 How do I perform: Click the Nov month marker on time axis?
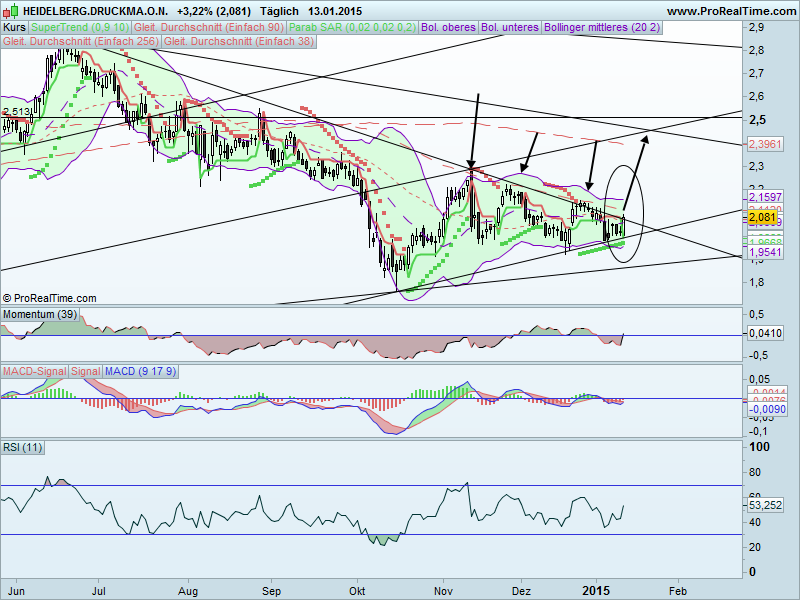pyautogui.click(x=443, y=591)
